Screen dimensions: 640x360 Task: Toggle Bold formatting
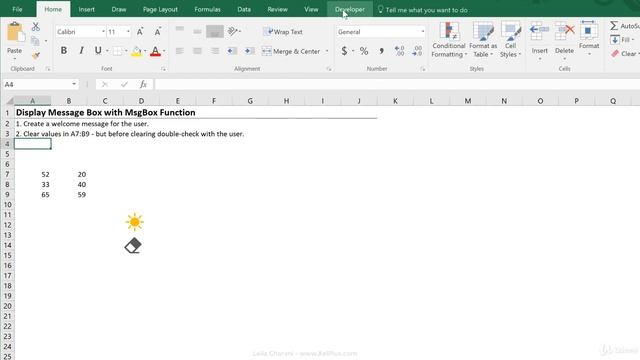pyautogui.click(x=64, y=51)
